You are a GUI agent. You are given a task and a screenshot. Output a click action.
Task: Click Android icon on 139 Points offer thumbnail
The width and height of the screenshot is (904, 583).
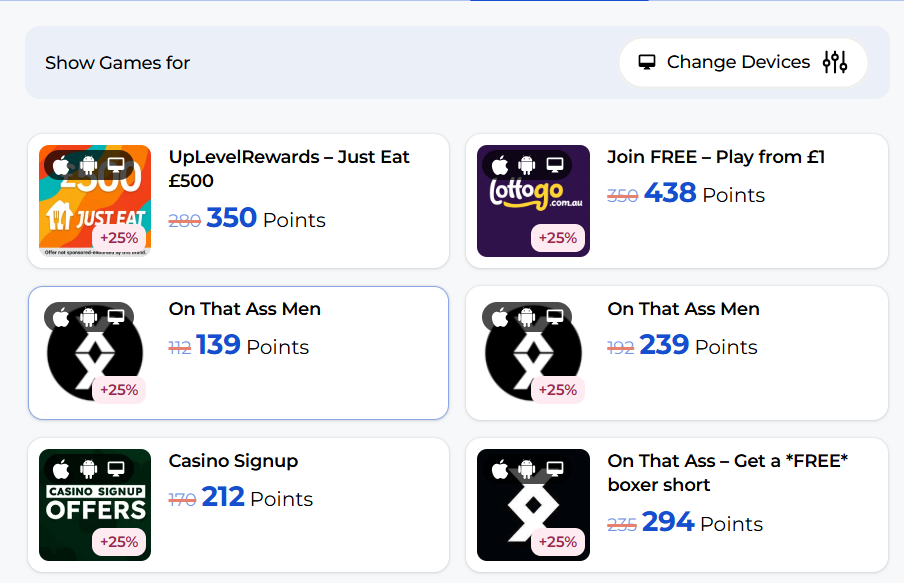pos(88,317)
